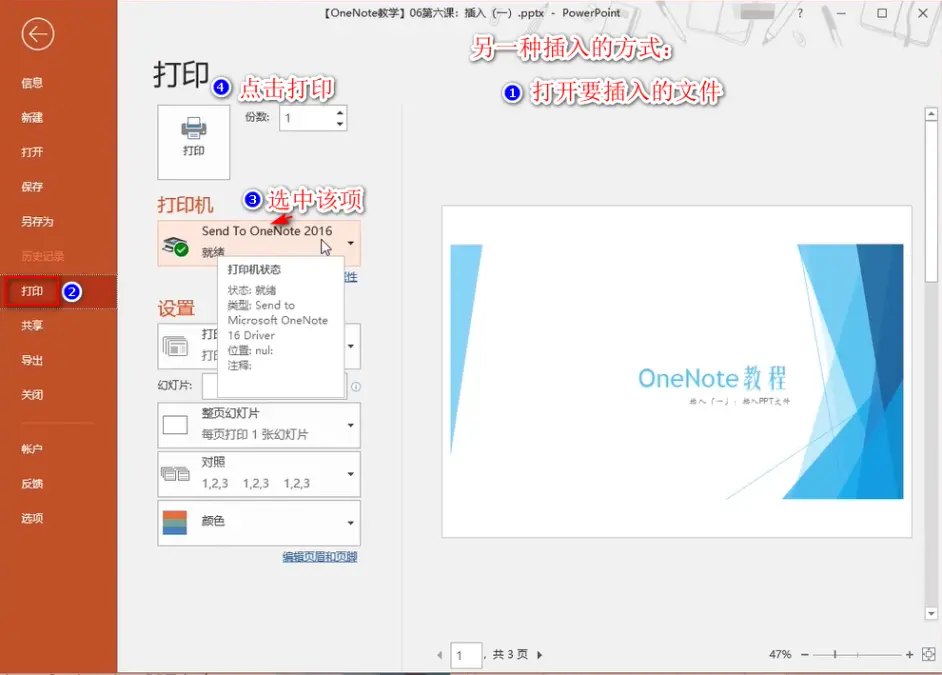
Task: Select 导出 in the sidebar
Action: pos(32,360)
